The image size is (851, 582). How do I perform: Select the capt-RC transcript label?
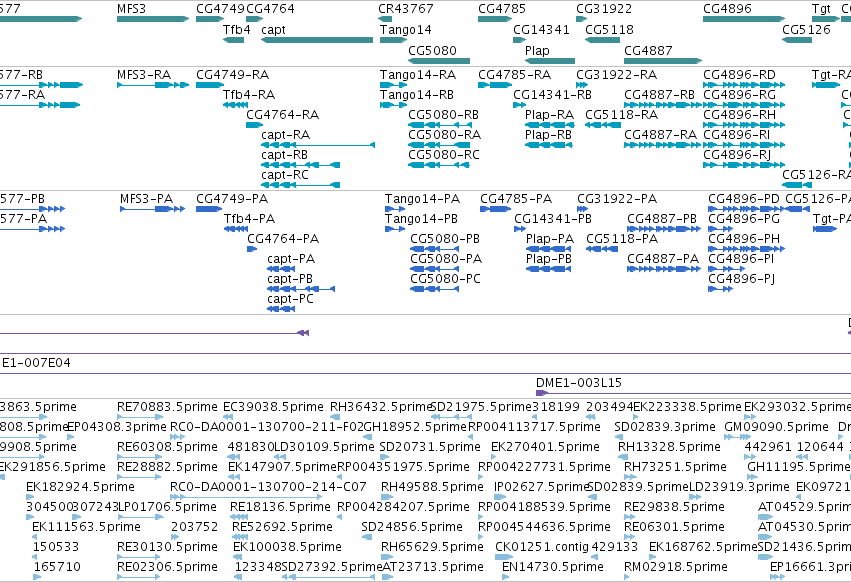coord(284,175)
